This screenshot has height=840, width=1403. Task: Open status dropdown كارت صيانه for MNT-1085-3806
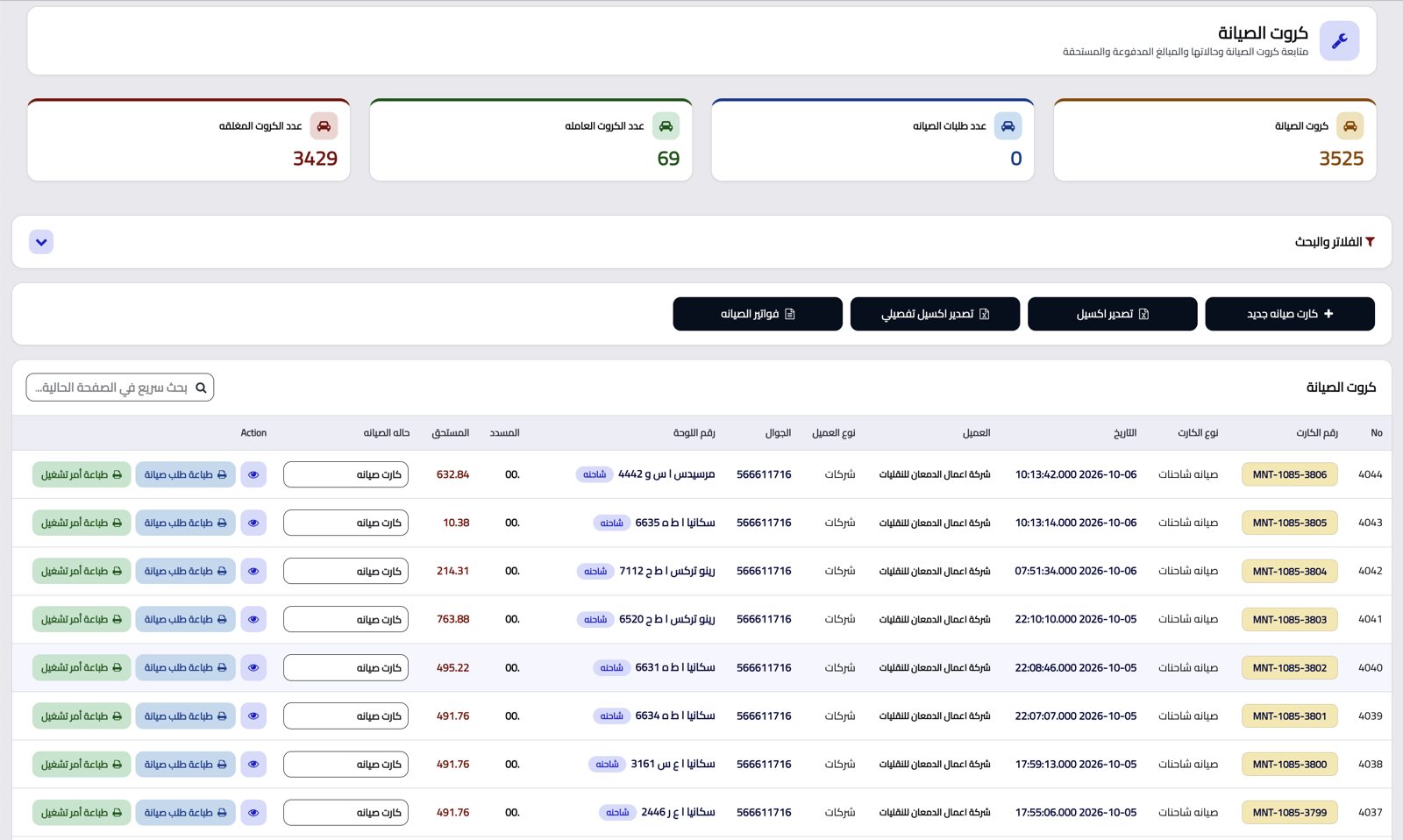tap(346, 474)
